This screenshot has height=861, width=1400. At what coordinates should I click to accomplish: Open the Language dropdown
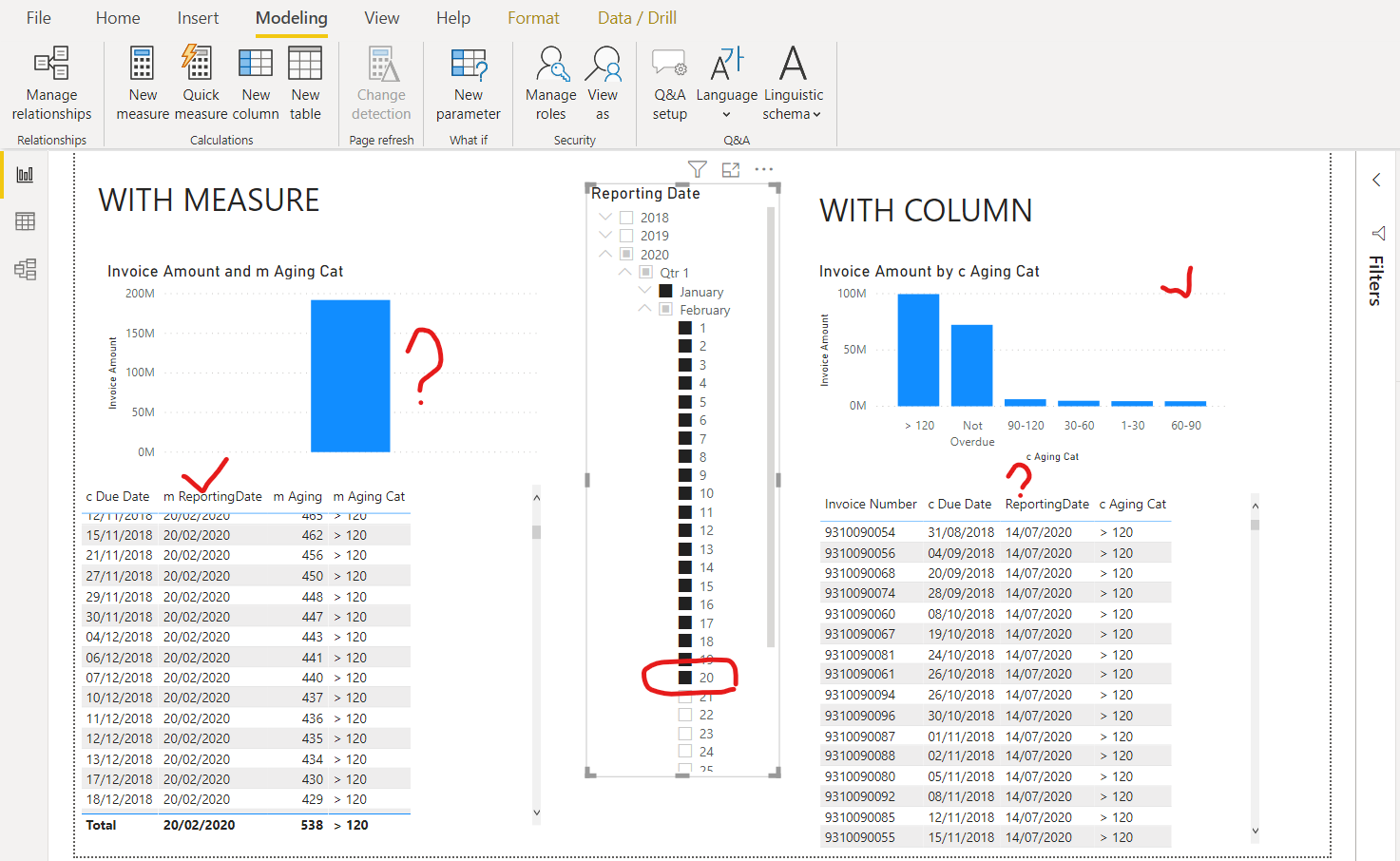click(727, 84)
